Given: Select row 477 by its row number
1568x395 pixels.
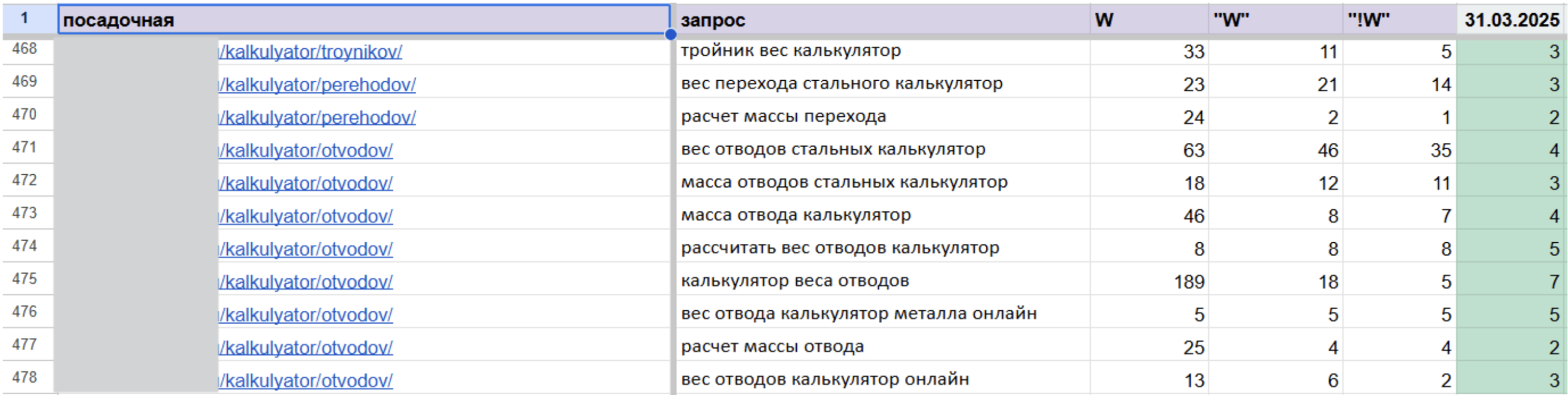Looking at the screenshot, I should tap(25, 344).
